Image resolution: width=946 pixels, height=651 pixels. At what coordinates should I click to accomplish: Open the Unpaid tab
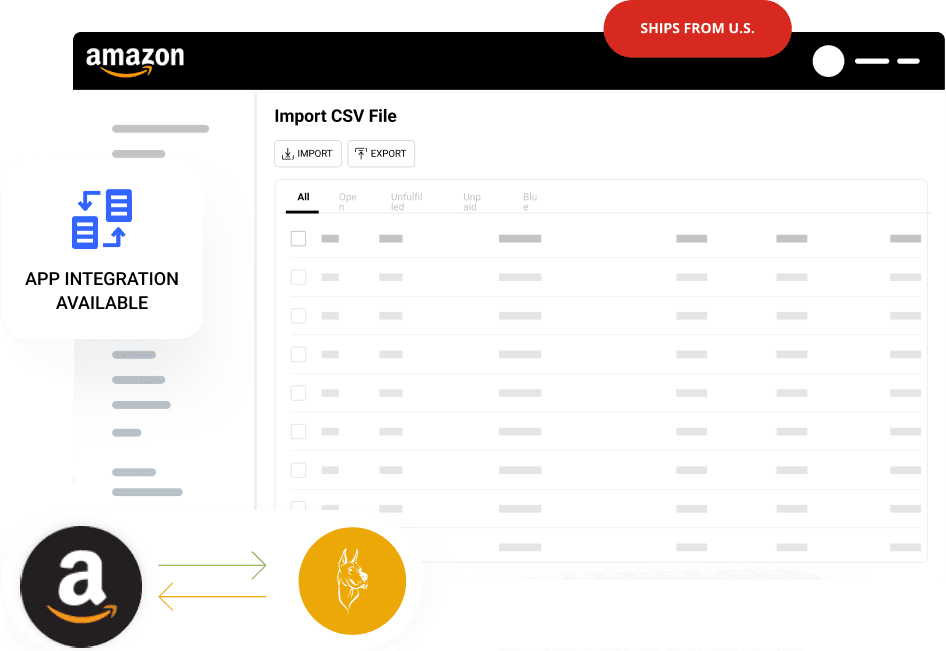tap(470, 200)
